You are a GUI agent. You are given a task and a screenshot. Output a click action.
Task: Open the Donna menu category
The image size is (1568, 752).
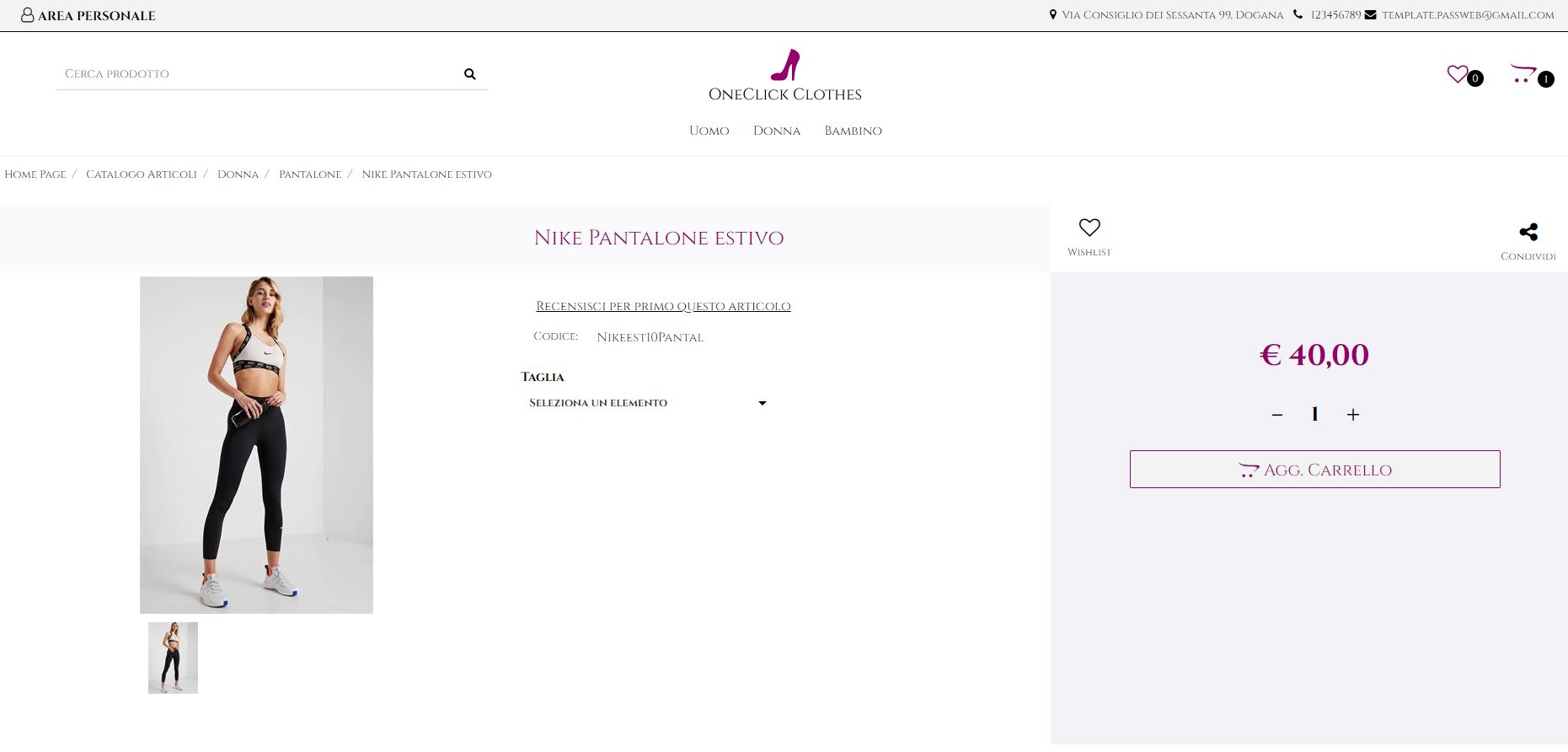(x=776, y=131)
